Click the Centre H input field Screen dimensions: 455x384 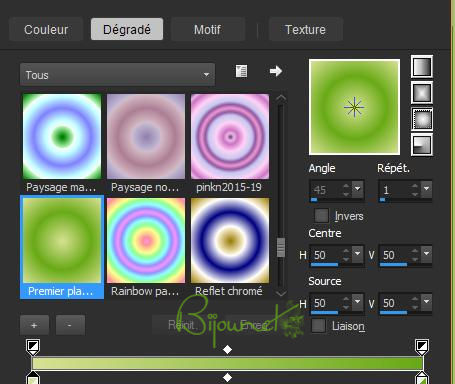pos(327,255)
